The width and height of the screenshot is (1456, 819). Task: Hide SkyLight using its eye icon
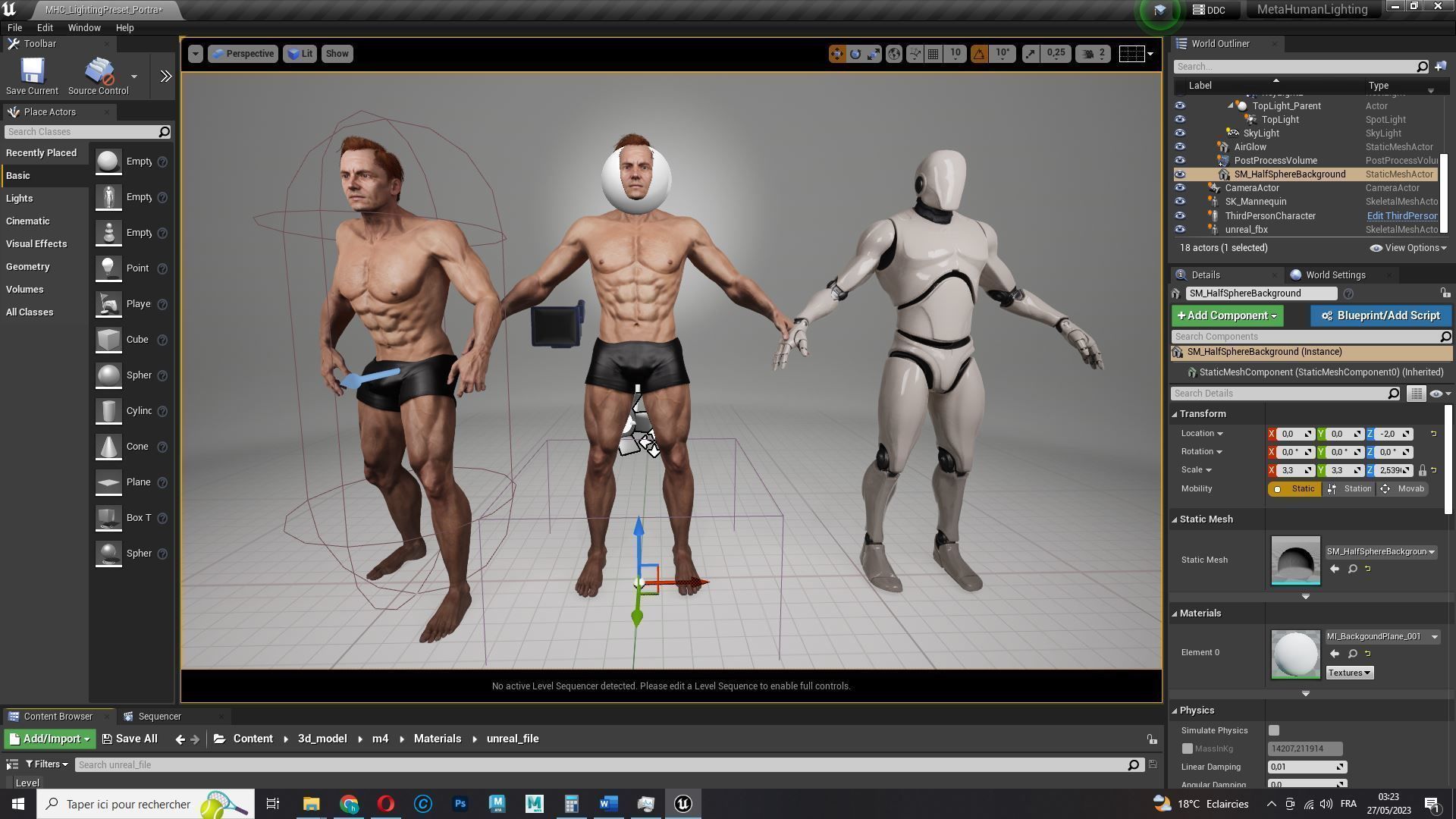[1180, 133]
